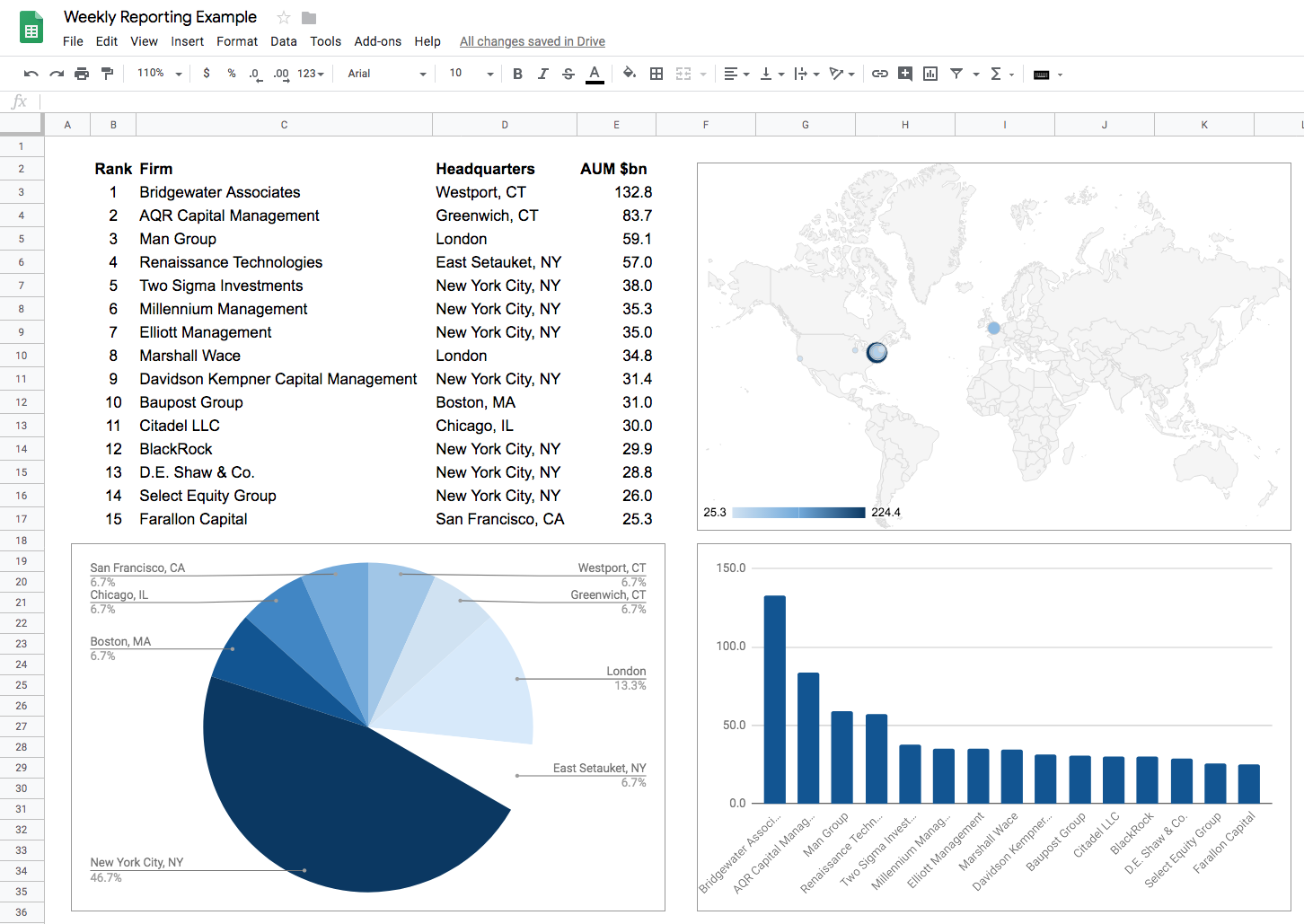Screen dimensions: 1304x924
Task: Insert a link using the toolbar icon
Action: [x=880, y=74]
